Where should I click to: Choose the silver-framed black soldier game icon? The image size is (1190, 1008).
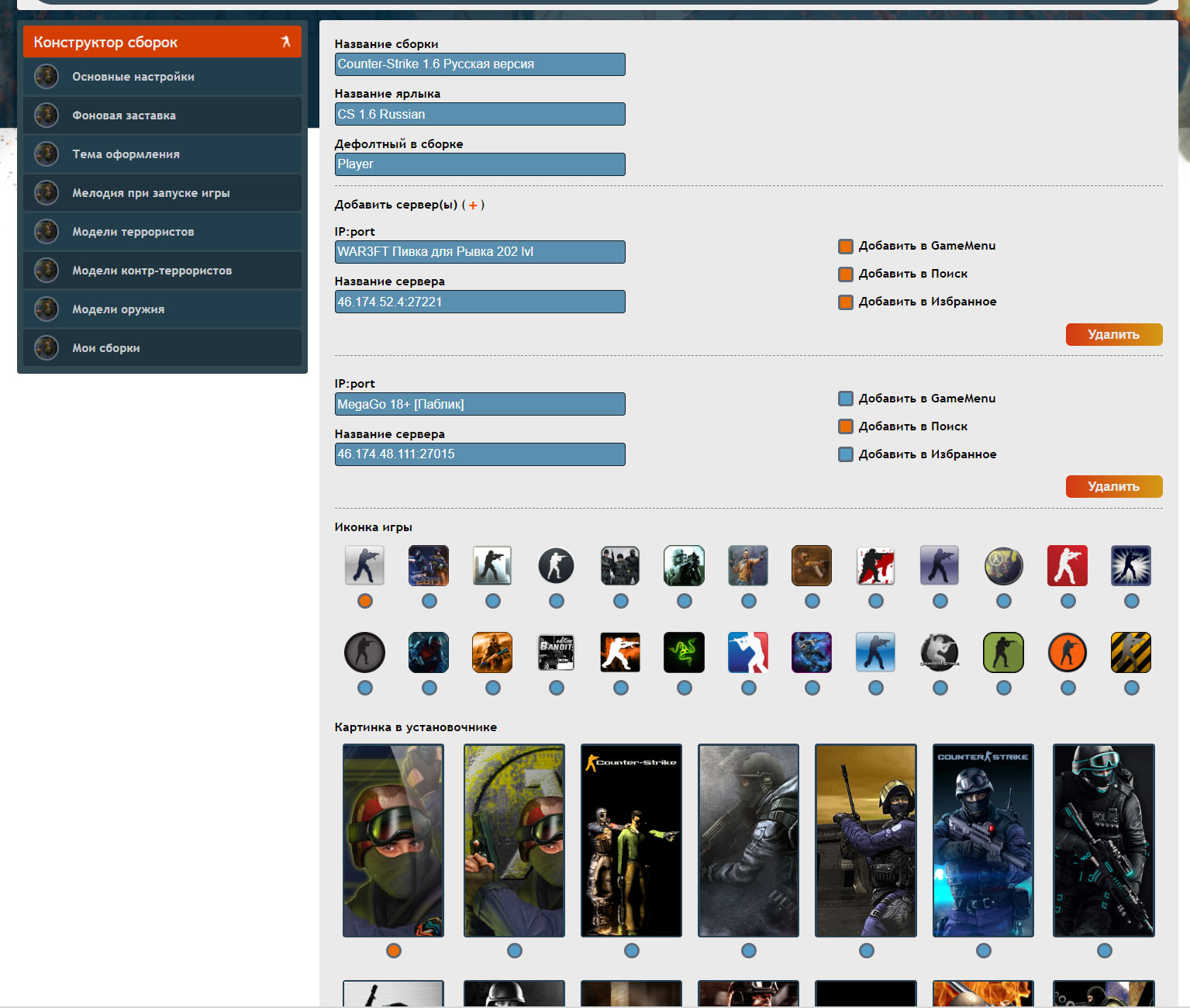pos(492,565)
